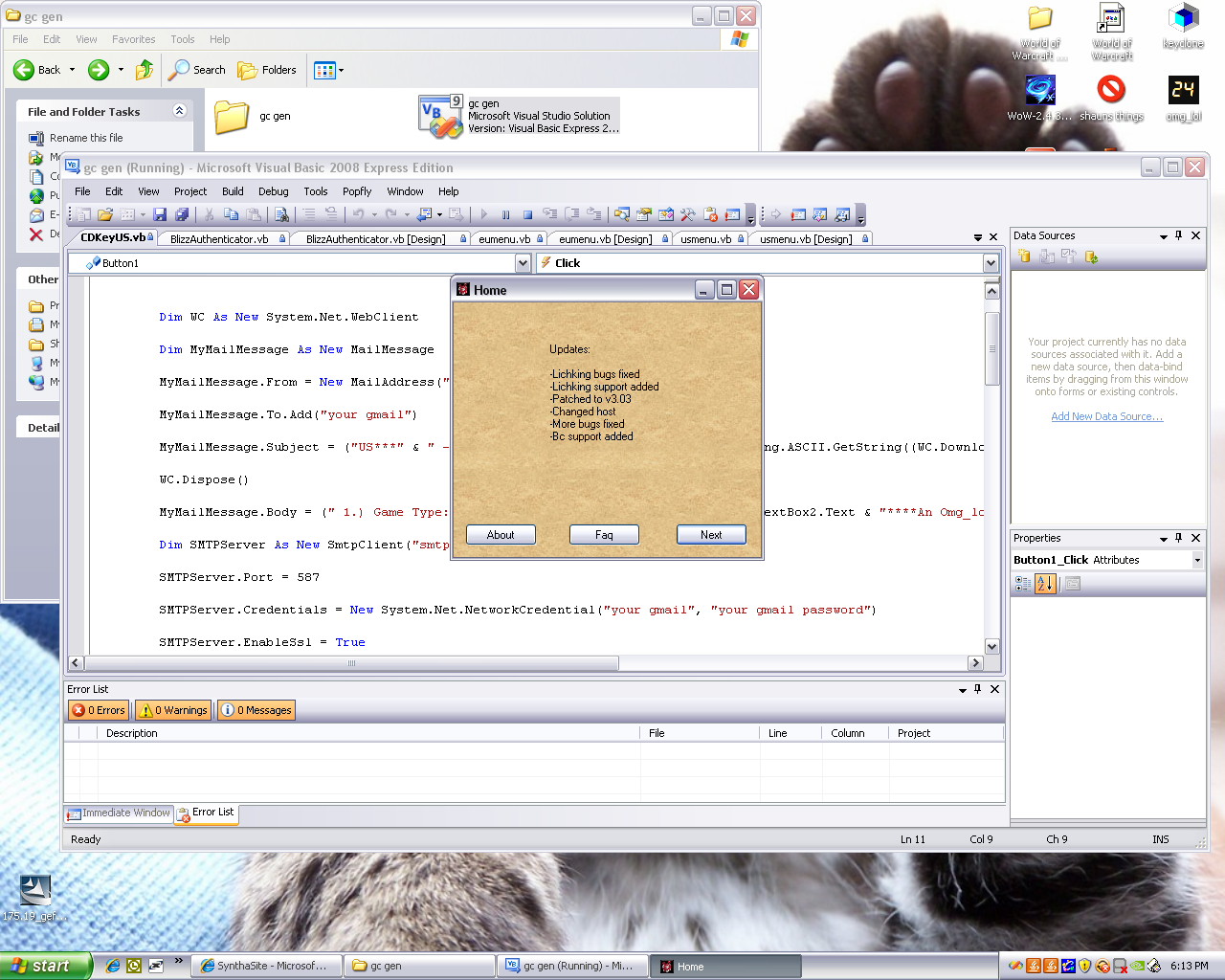Open the Views dropdown in explorer toolbar

click(x=342, y=70)
